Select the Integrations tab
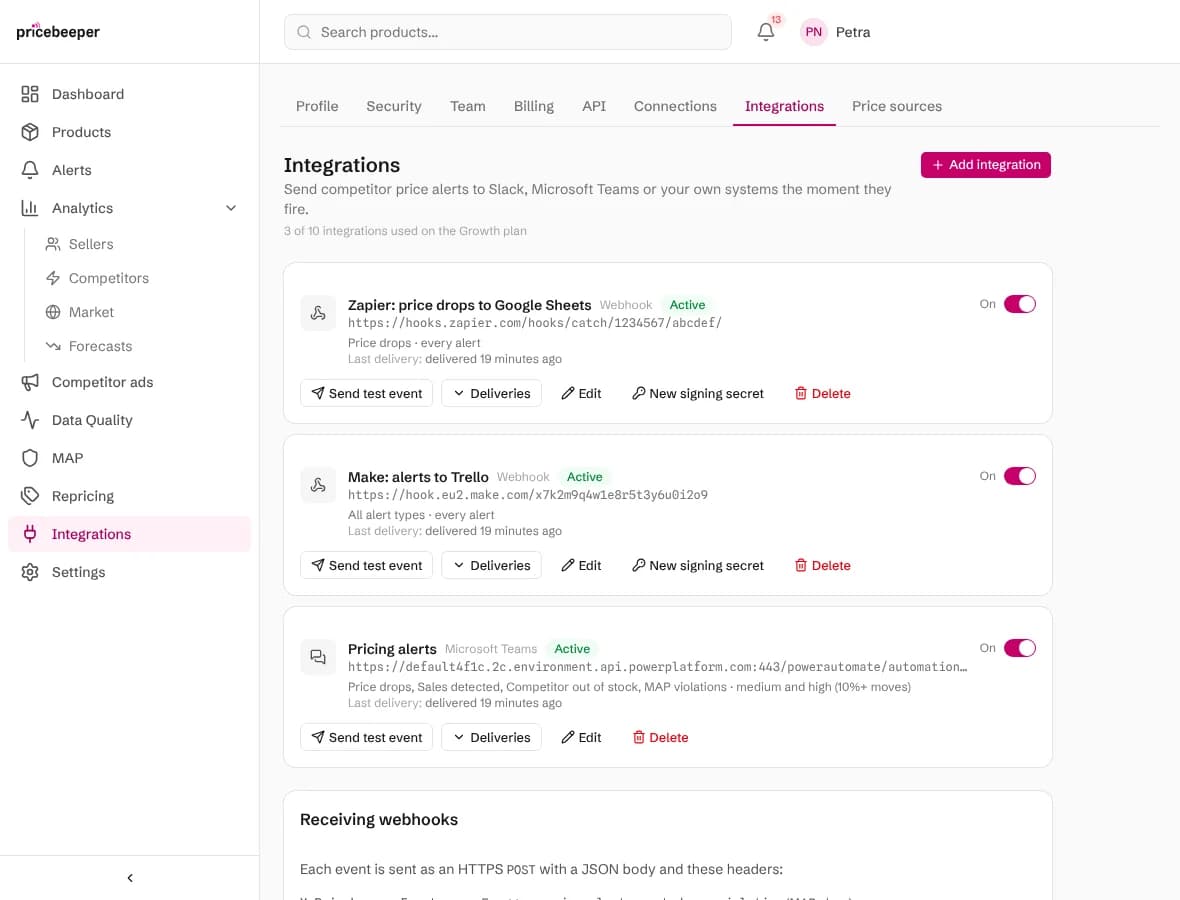Screen dimensions: 1180x900 (x=784, y=106)
